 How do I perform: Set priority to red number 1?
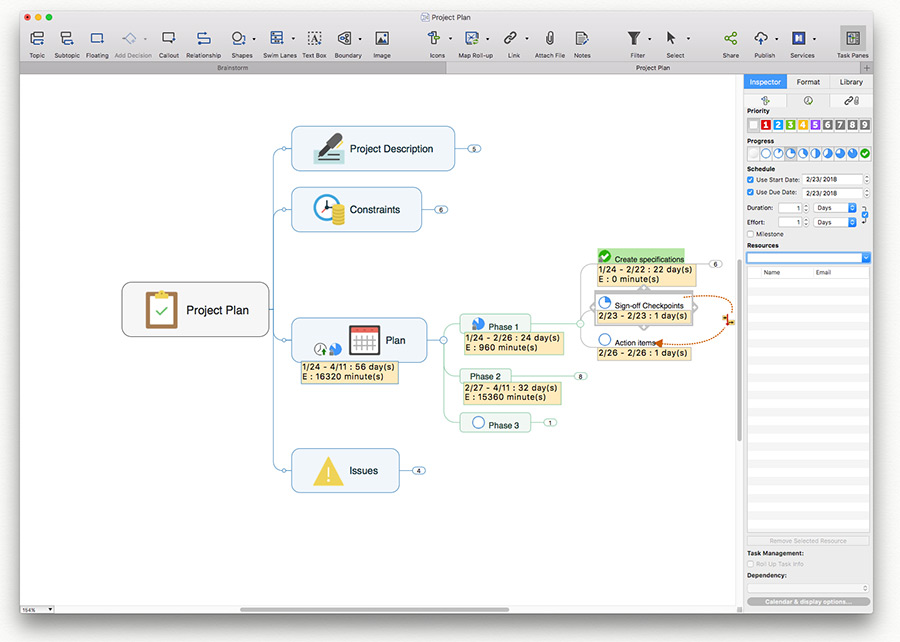tap(766, 124)
